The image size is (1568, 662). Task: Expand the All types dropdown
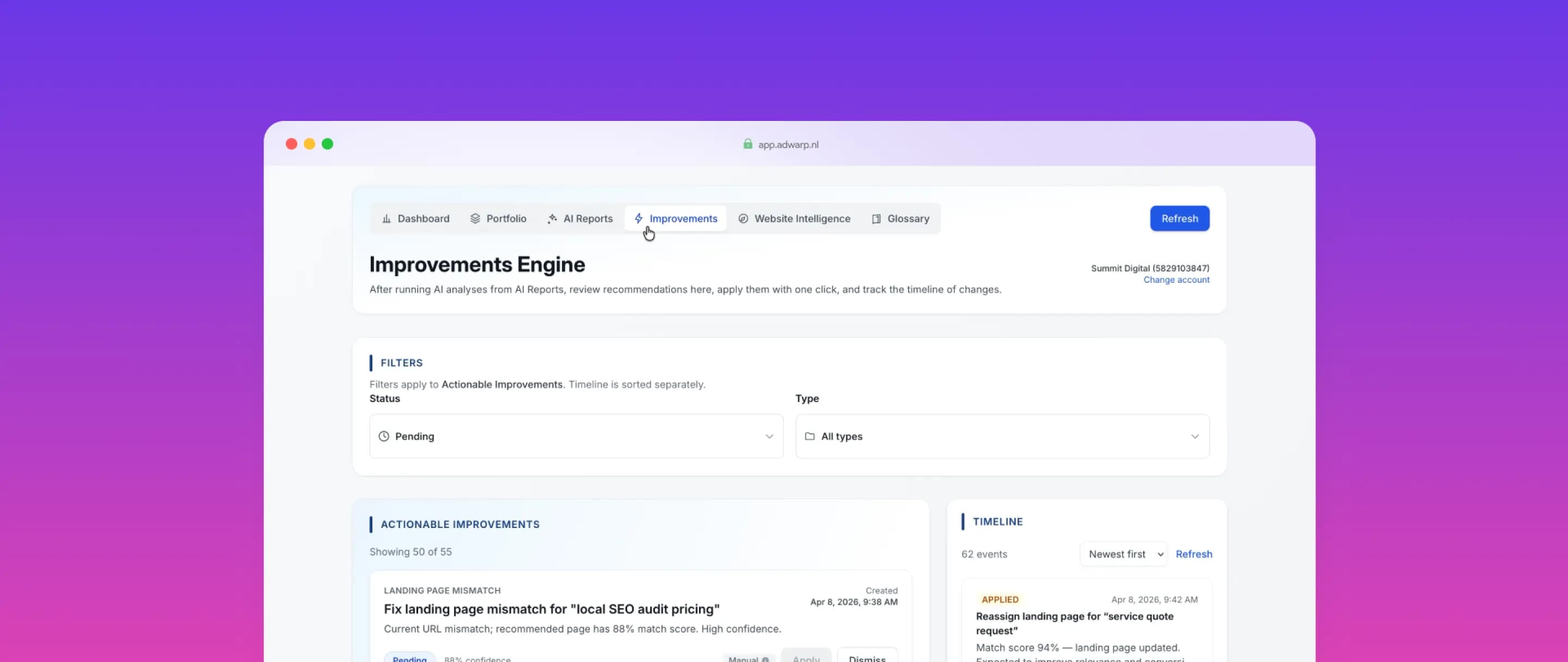tap(1001, 436)
